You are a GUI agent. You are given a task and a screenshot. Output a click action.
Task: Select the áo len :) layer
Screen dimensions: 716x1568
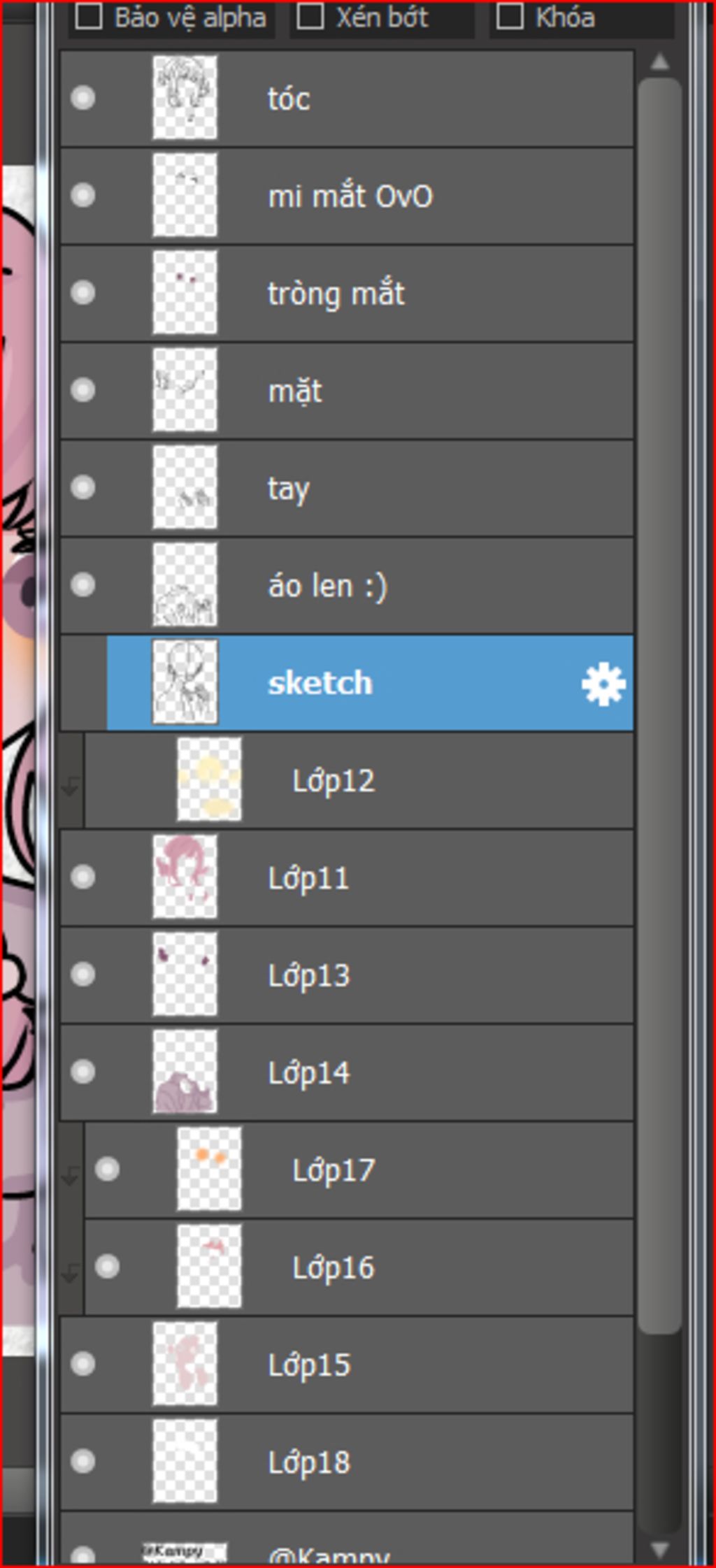click(x=327, y=585)
